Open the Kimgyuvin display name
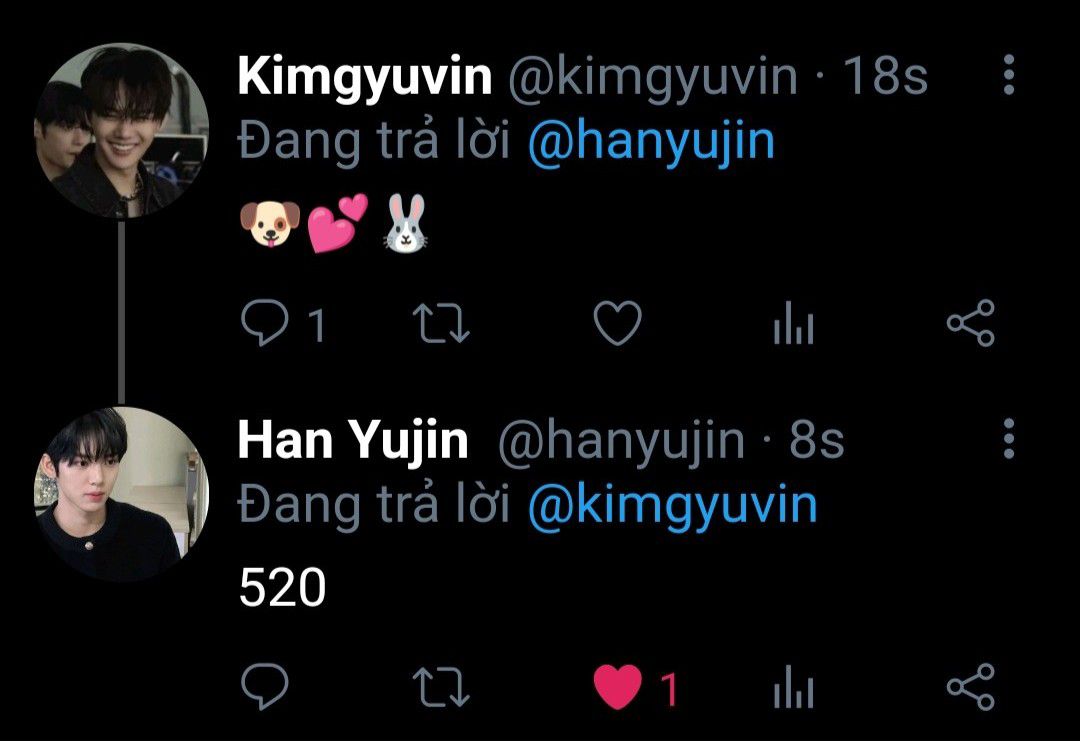The image size is (1080, 741). tap(365, 77)
